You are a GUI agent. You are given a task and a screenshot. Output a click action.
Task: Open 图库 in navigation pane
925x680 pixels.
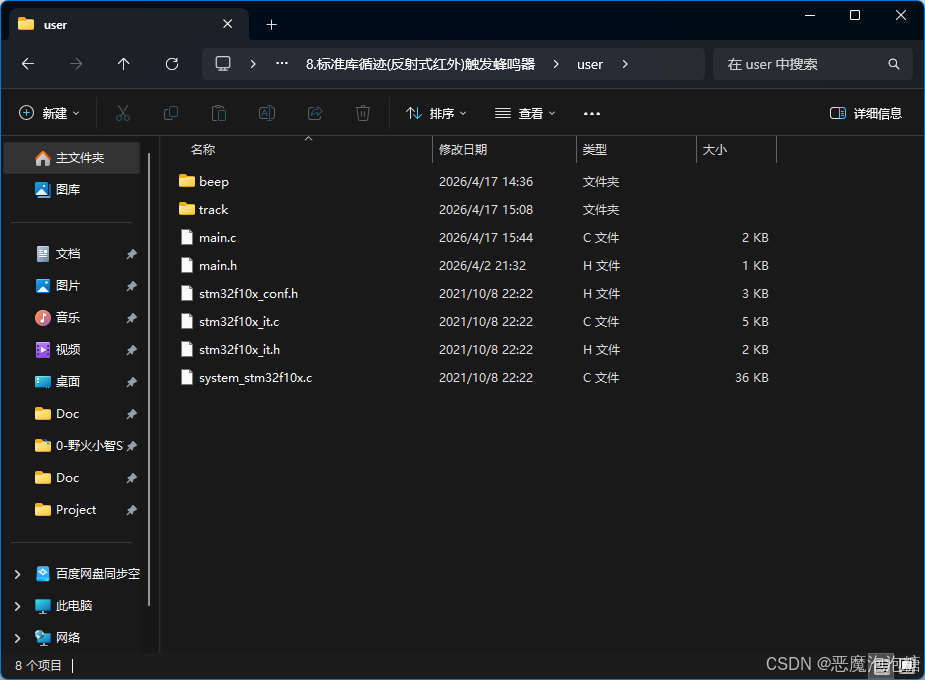coord(72,189)
